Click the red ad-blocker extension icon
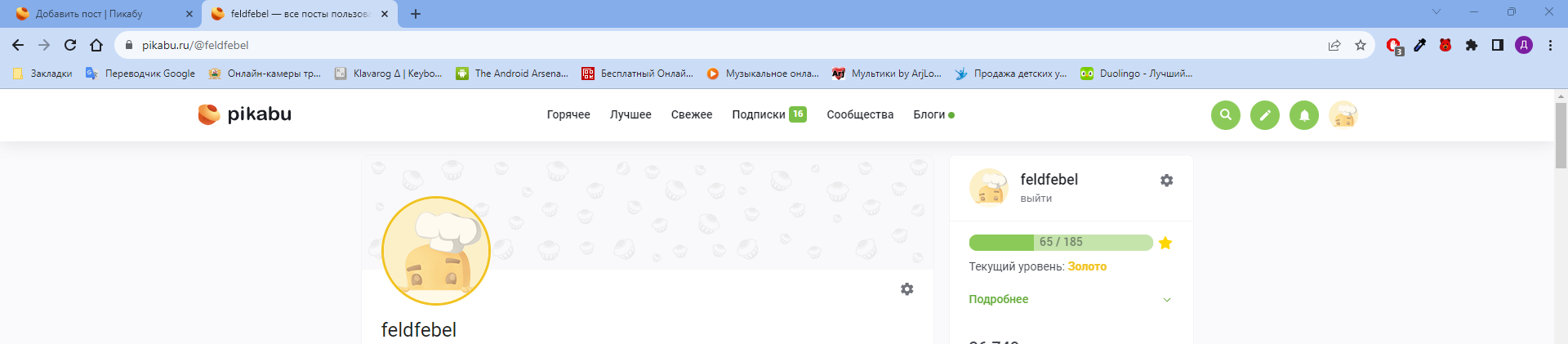The width and height of the screenshot is (1568, 344). point(1394,46)
